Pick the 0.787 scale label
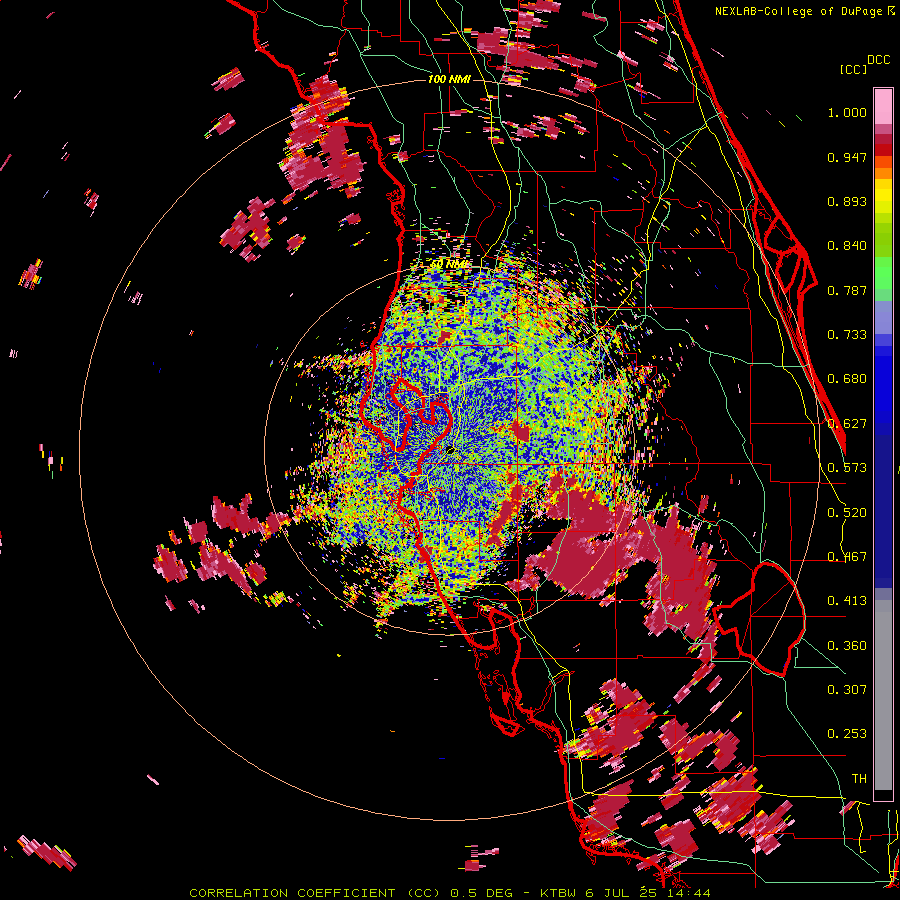 847,290
